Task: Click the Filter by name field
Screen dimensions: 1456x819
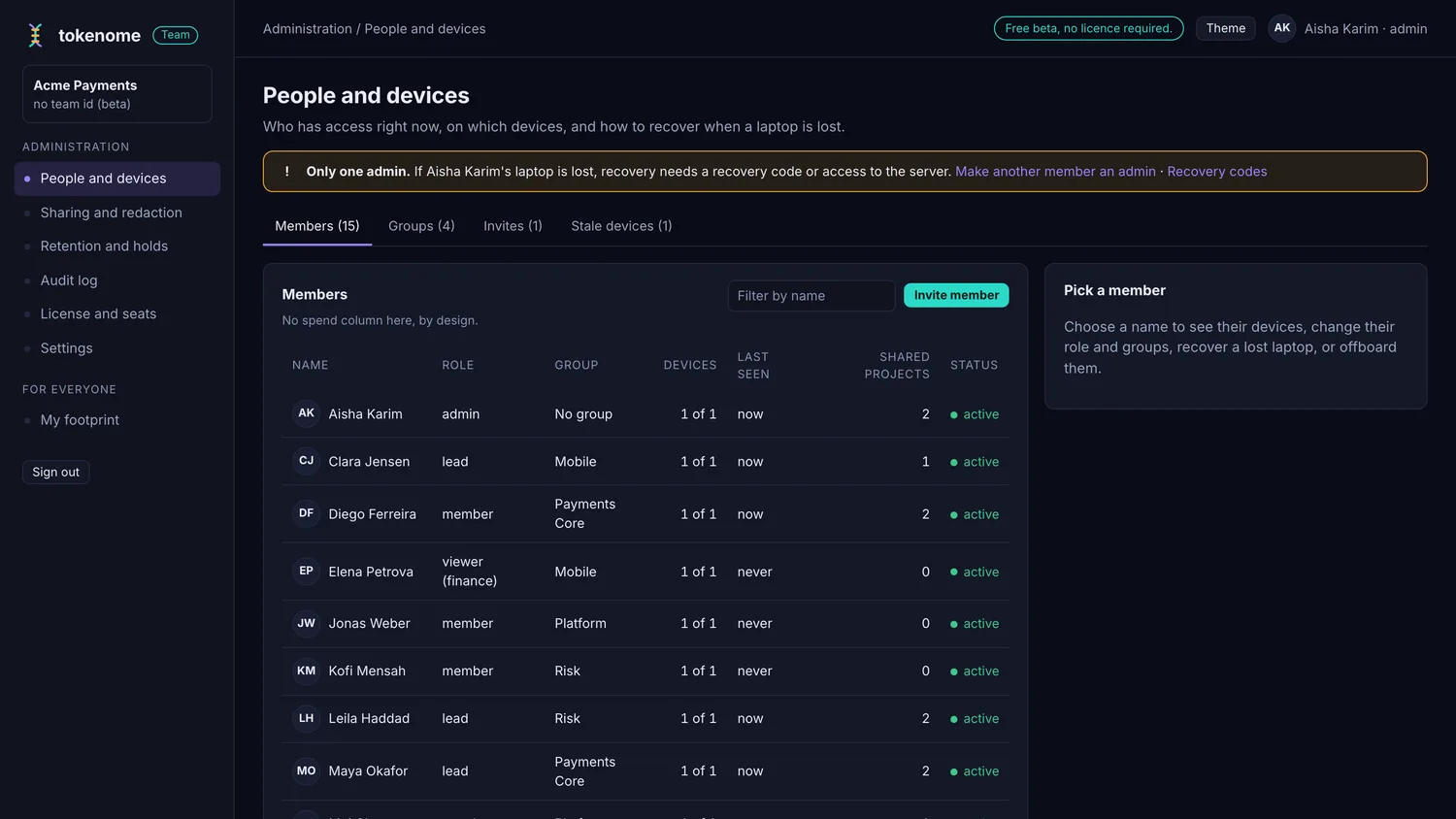Action: [x=811, y=296]
